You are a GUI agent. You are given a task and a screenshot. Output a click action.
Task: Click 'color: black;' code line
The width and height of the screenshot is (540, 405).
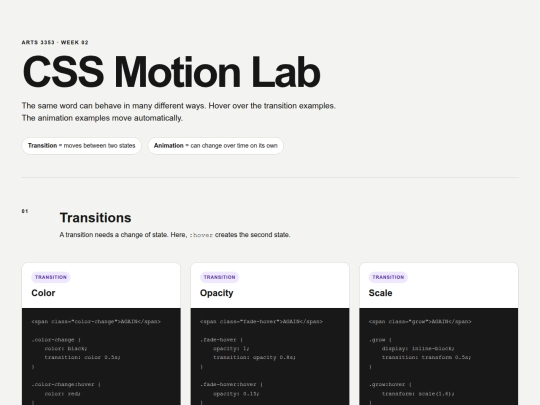coord(66,349)
